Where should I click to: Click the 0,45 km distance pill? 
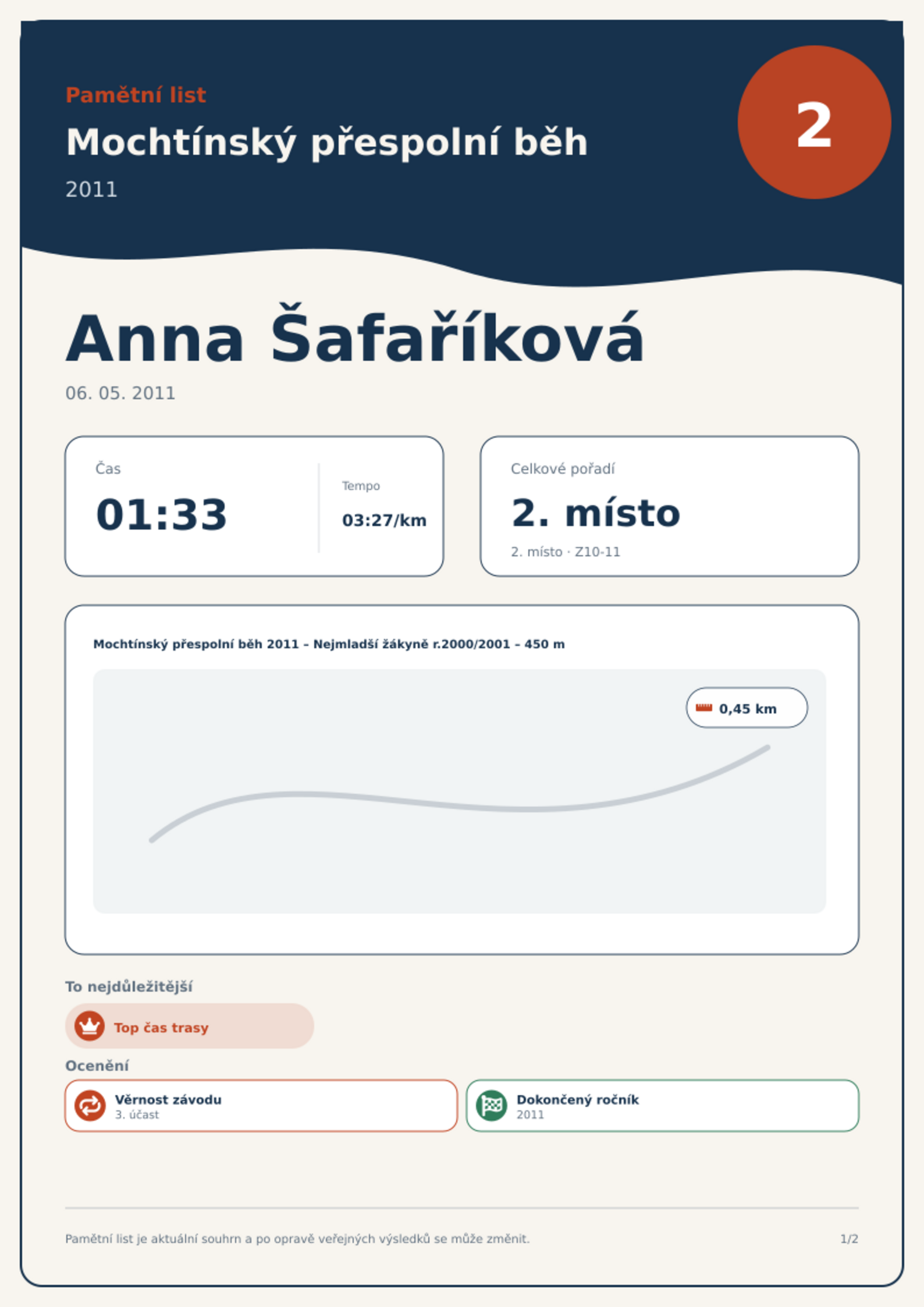pyautogui.click(x=747, y=708)
